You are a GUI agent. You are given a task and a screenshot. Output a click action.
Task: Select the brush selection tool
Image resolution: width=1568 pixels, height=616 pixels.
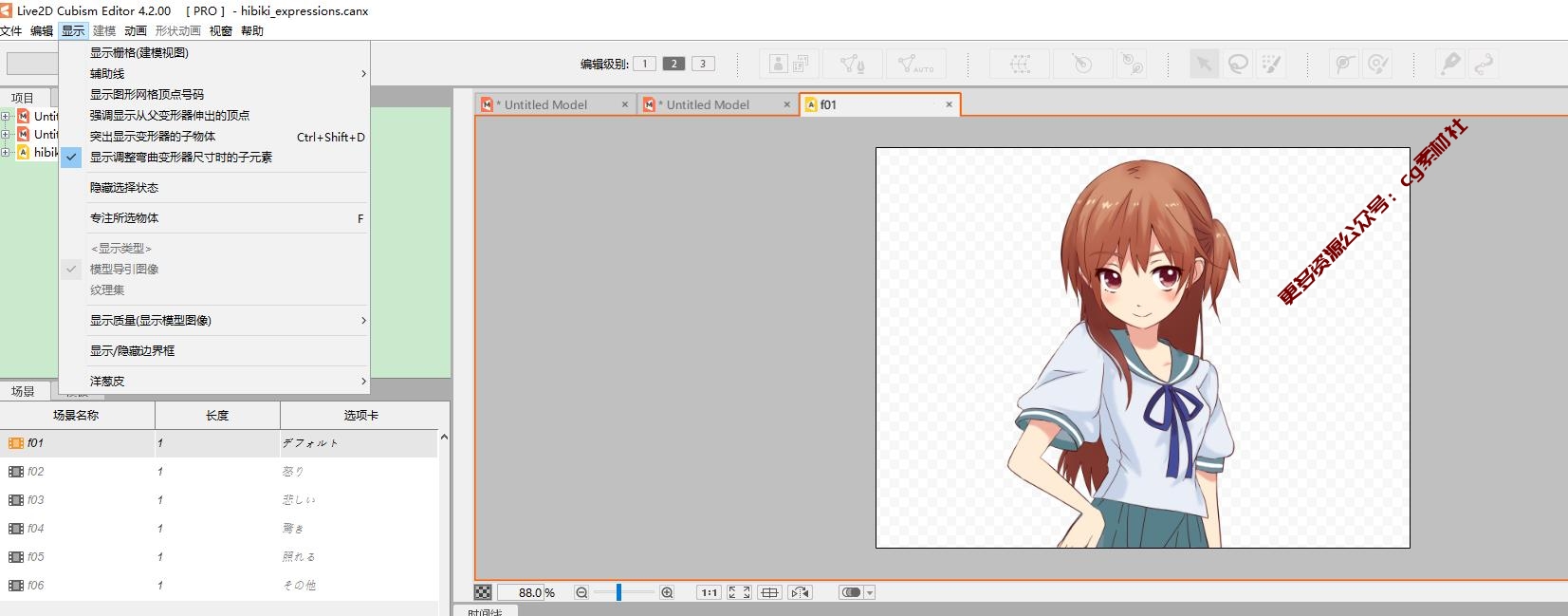1271,64
